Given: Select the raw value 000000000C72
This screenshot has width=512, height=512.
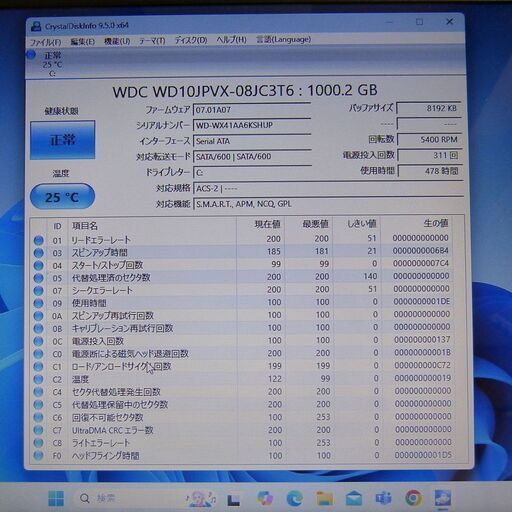Looking at the screenshot, I should 422,365.
